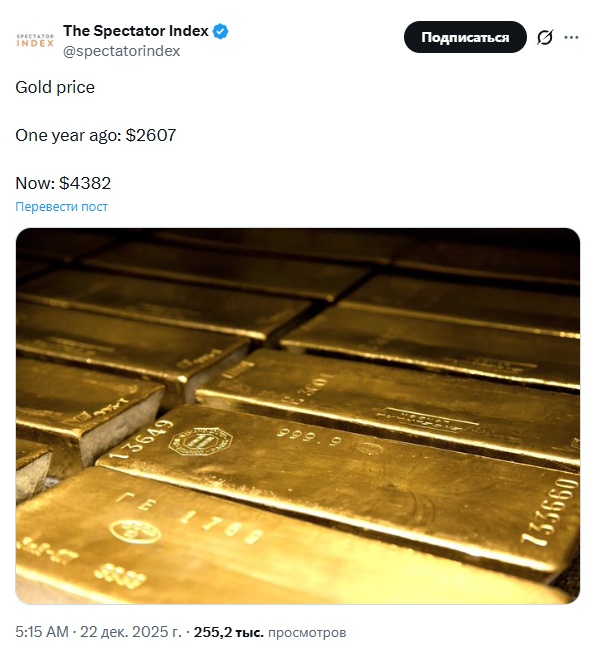Open the Grok slashed-circle icon
Image resolution: width=592 pixels, height=657 pixels.
(x=545, y=37)
